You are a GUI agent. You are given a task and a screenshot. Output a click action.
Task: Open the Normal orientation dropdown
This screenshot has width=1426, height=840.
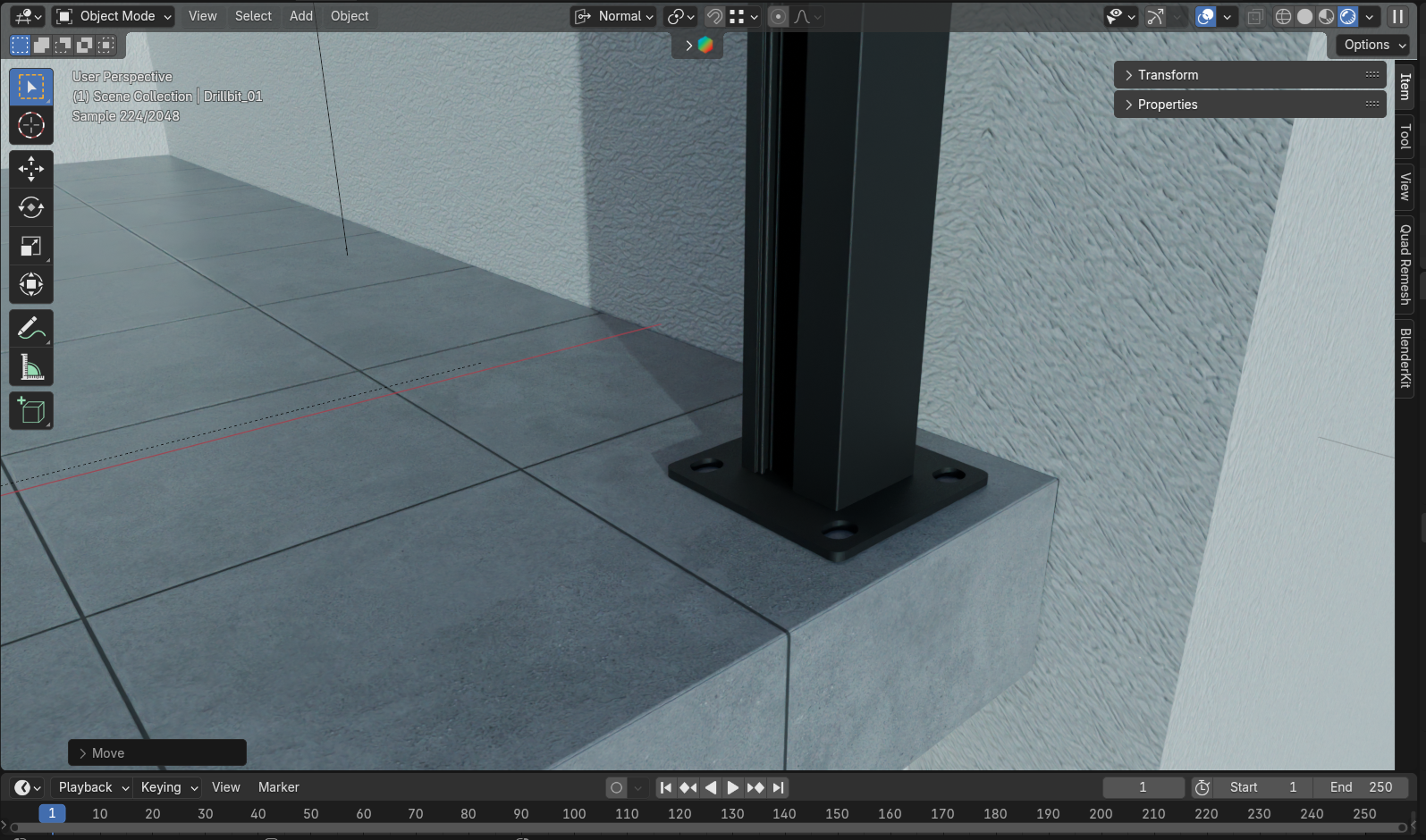tap(615, 16)
